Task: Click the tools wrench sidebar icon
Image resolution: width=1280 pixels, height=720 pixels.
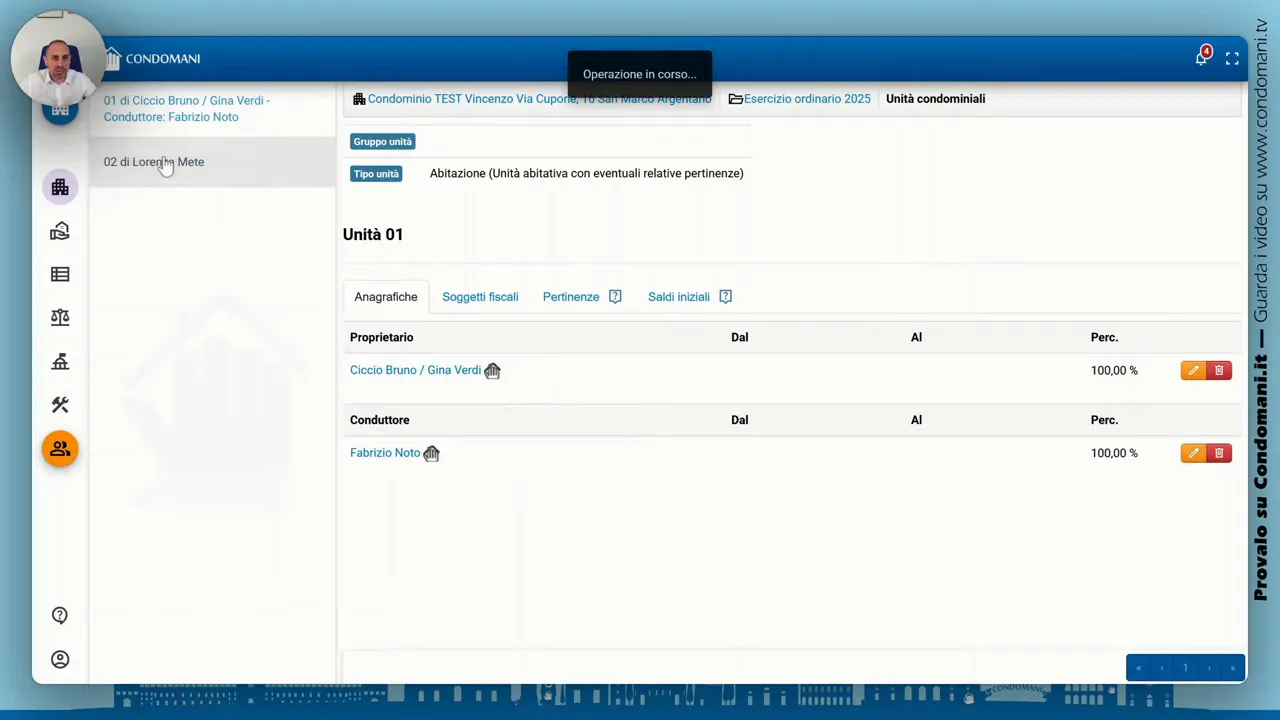Action: pos(60,405)
